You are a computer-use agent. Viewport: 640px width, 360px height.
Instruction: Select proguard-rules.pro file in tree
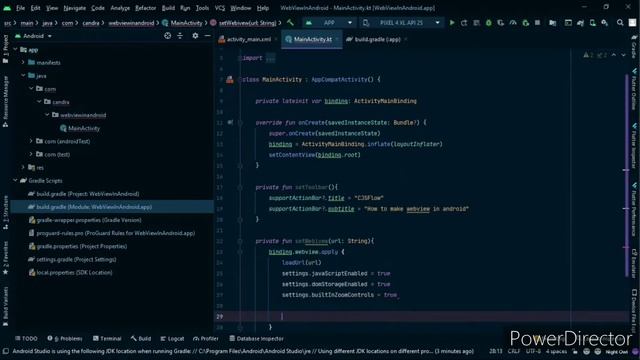pyautogui.click(x=111, y=233)
